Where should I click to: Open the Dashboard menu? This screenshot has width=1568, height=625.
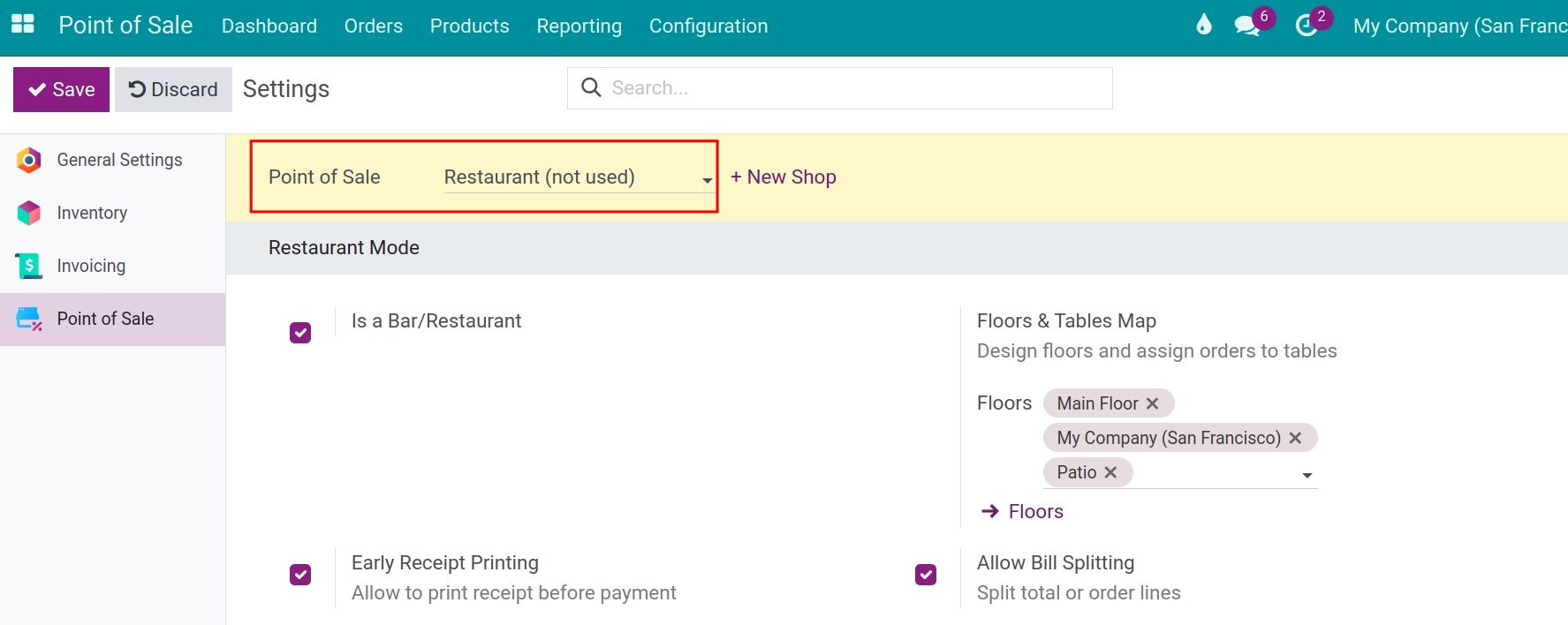point(269,26)
